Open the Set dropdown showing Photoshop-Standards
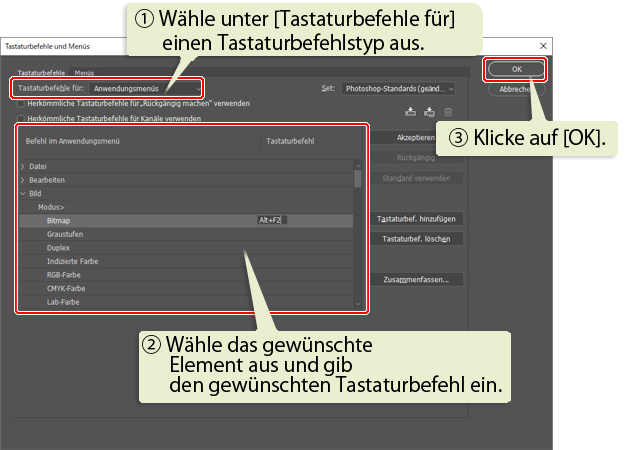640x450 pixels. coord(399,89)
